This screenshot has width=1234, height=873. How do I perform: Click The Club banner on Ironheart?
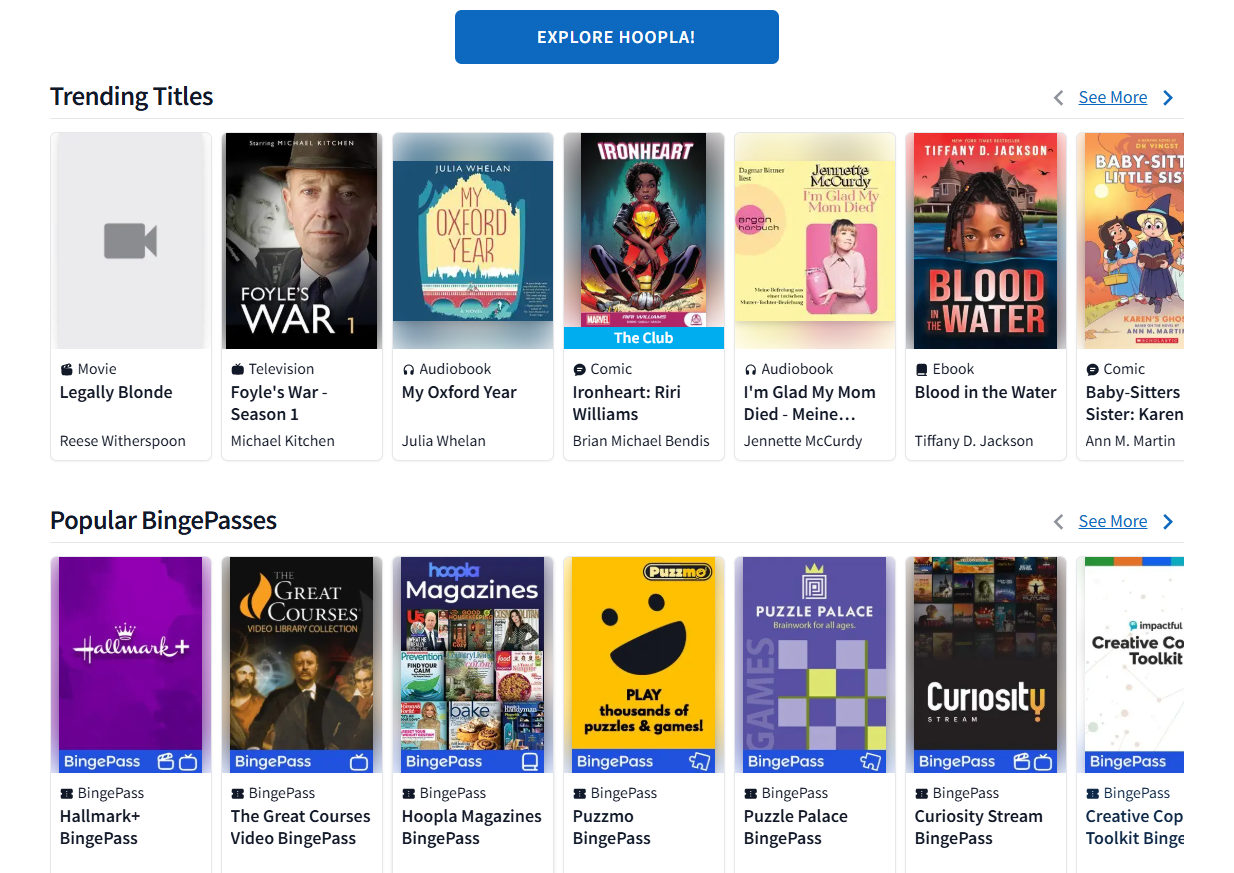pos(644,338)
